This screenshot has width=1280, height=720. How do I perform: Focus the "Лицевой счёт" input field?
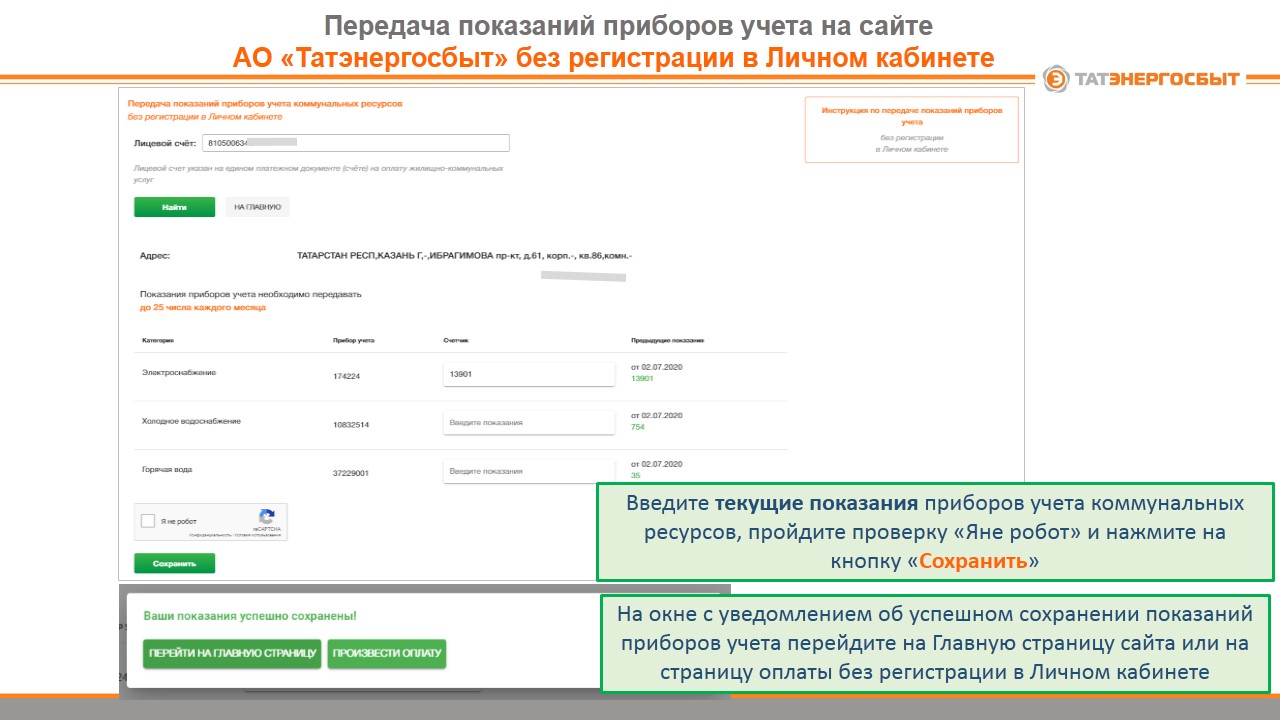click(355, 143)
